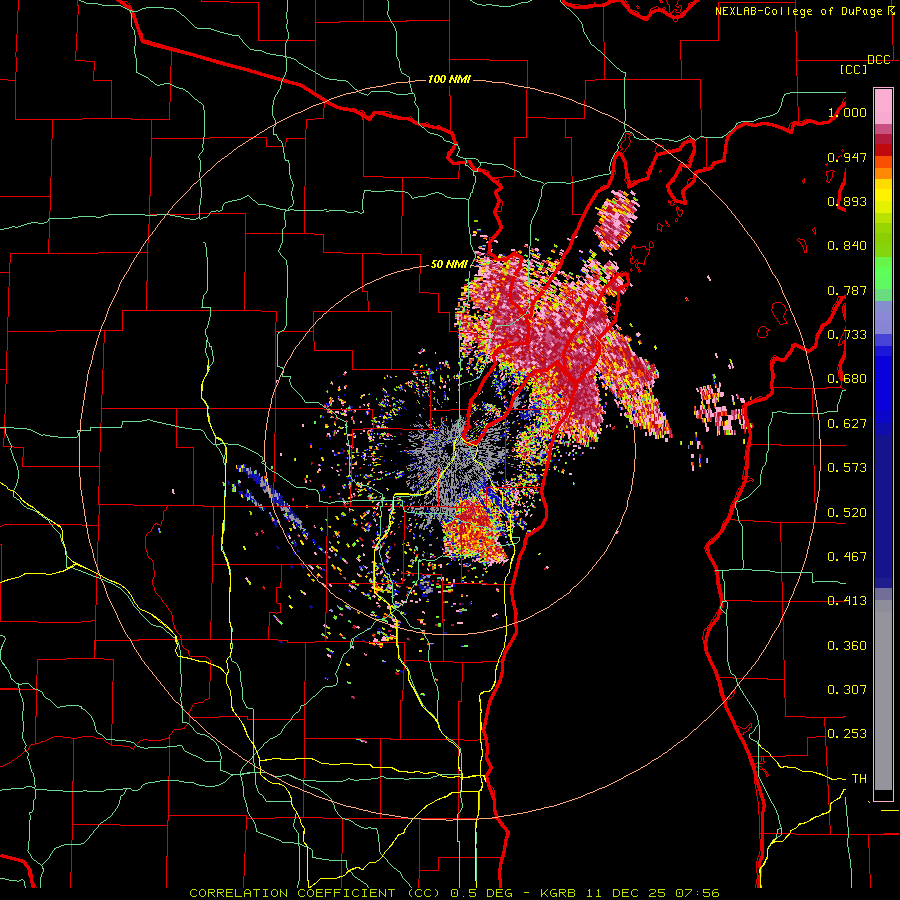Image resolution: width=900 pixels, height=900 pixels.
Task: Click the pink segment of the color bar
Action: click(883, 106)
